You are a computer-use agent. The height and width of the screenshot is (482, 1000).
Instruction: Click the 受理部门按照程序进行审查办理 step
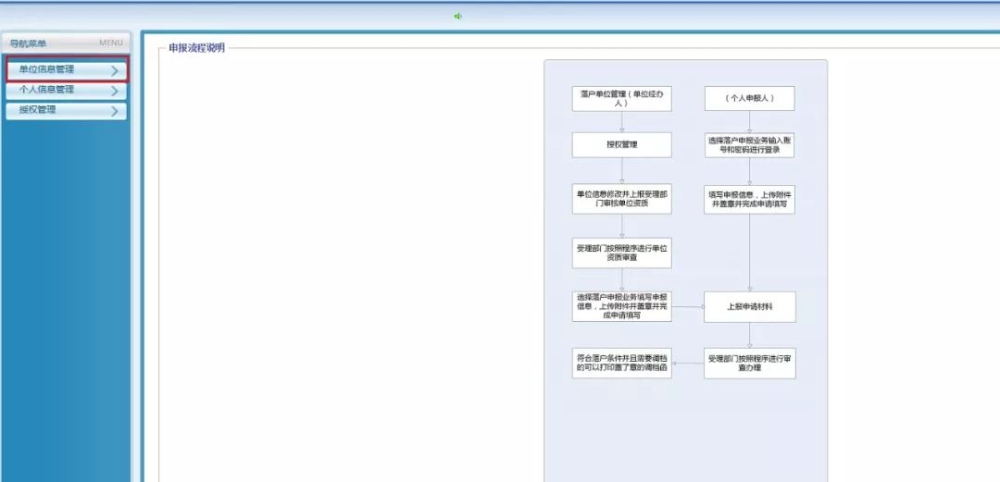click(x=749, y=362)
